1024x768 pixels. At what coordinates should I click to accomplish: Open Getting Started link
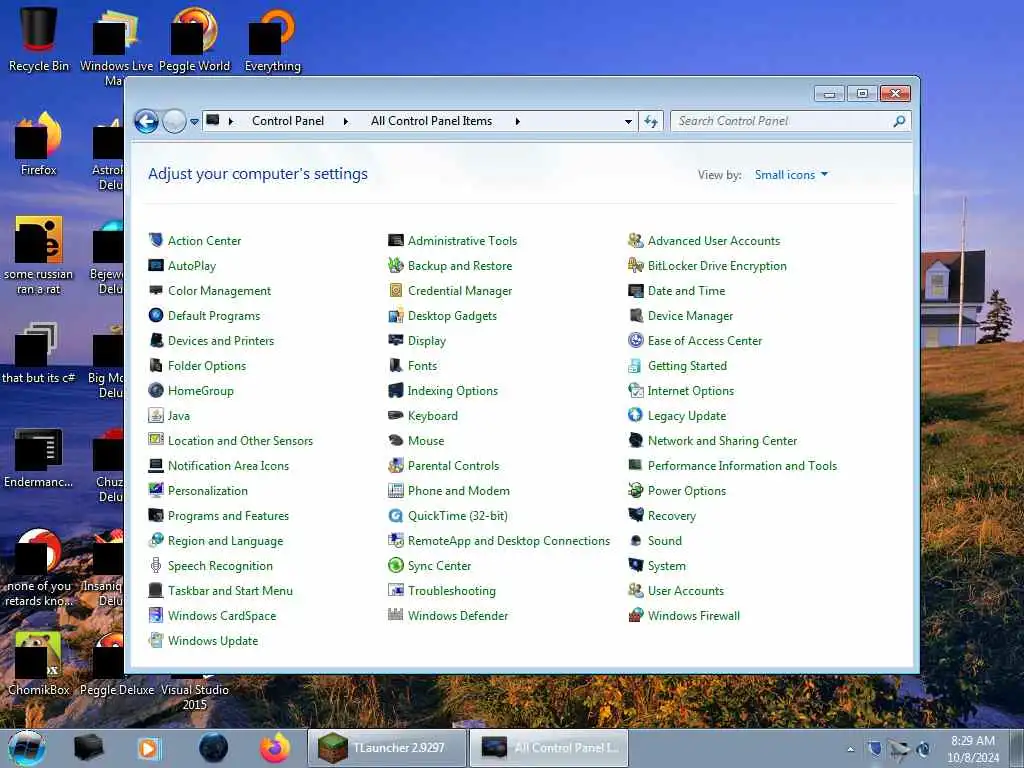point(687,365)
